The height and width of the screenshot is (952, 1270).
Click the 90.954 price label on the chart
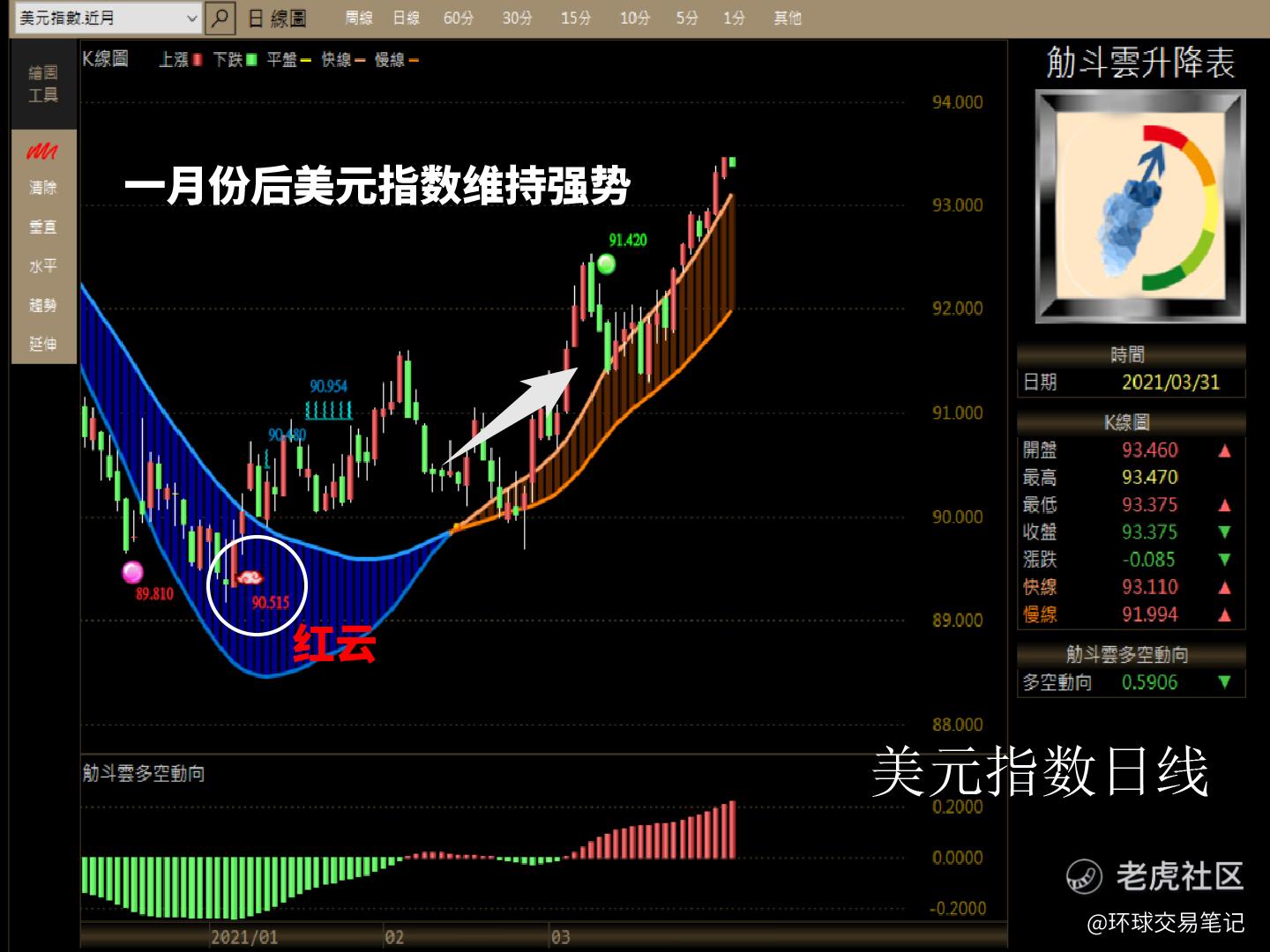[328, 386]
